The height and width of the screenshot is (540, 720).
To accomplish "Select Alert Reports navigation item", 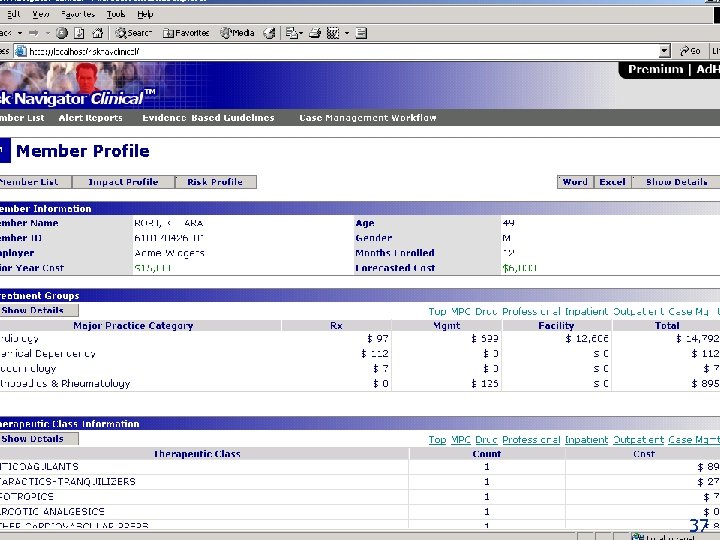I will (x=90, y=118).
